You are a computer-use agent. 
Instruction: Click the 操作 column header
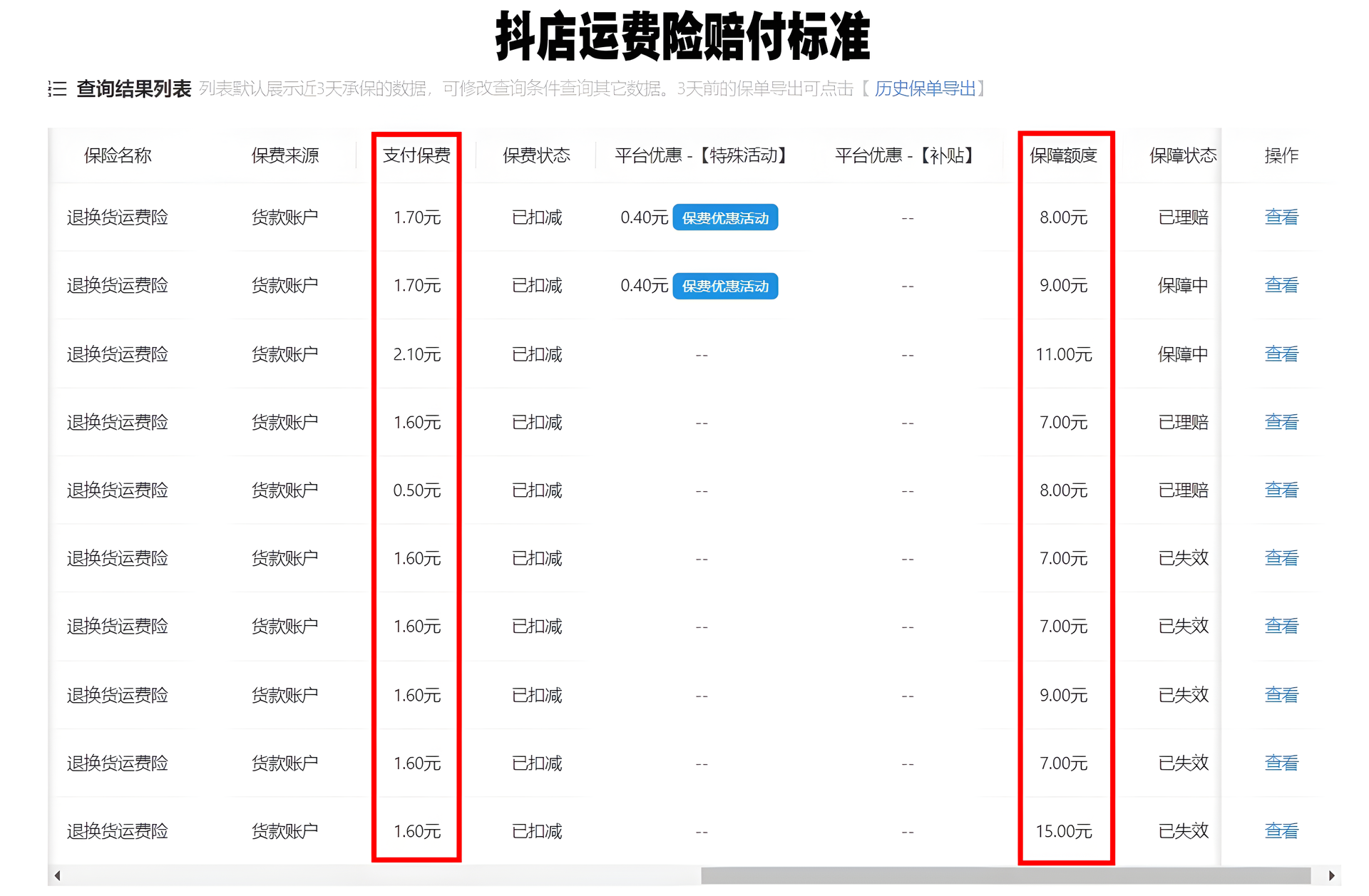pyautogui.click(x=1281, y=155)
